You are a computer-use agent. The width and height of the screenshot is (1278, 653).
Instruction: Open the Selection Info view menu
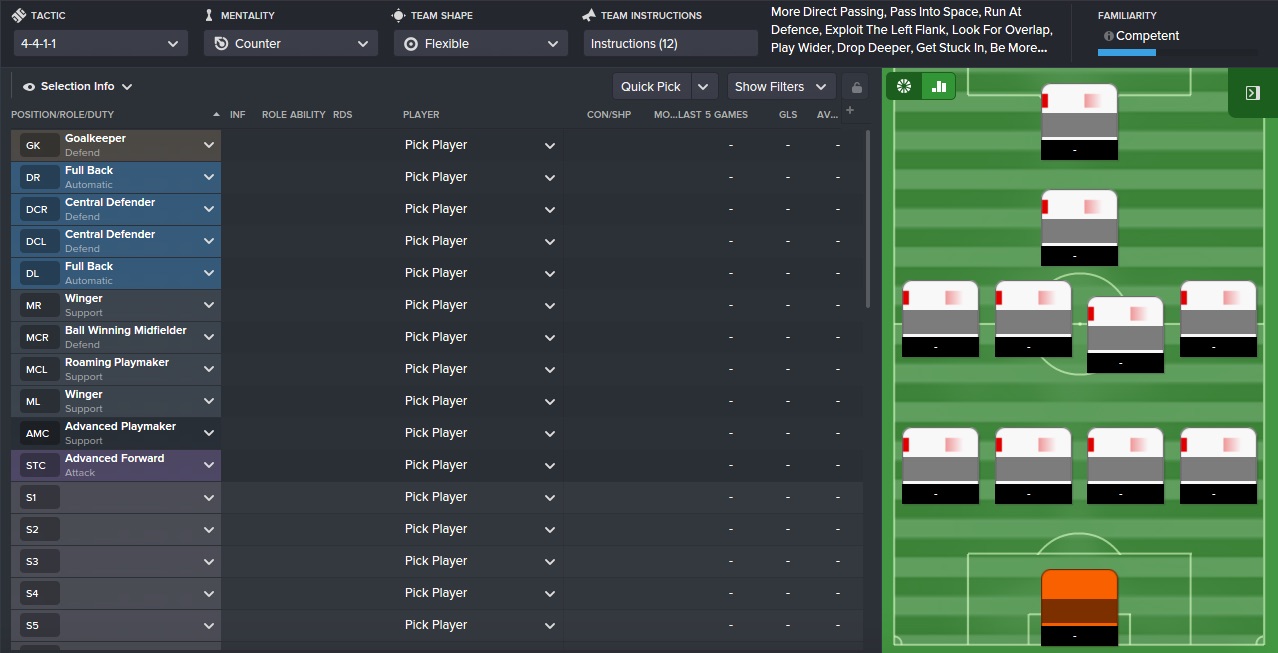point(78,87)
